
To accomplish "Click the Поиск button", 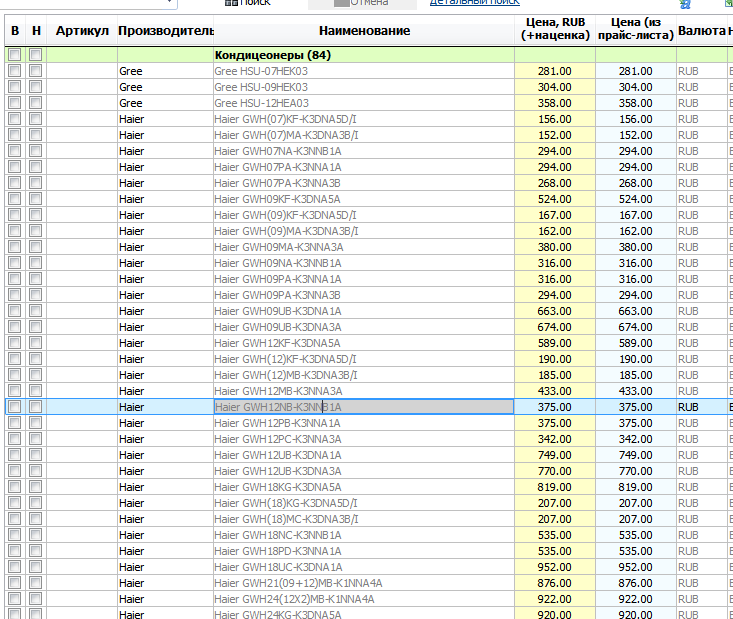I will (x=248, y=3).
